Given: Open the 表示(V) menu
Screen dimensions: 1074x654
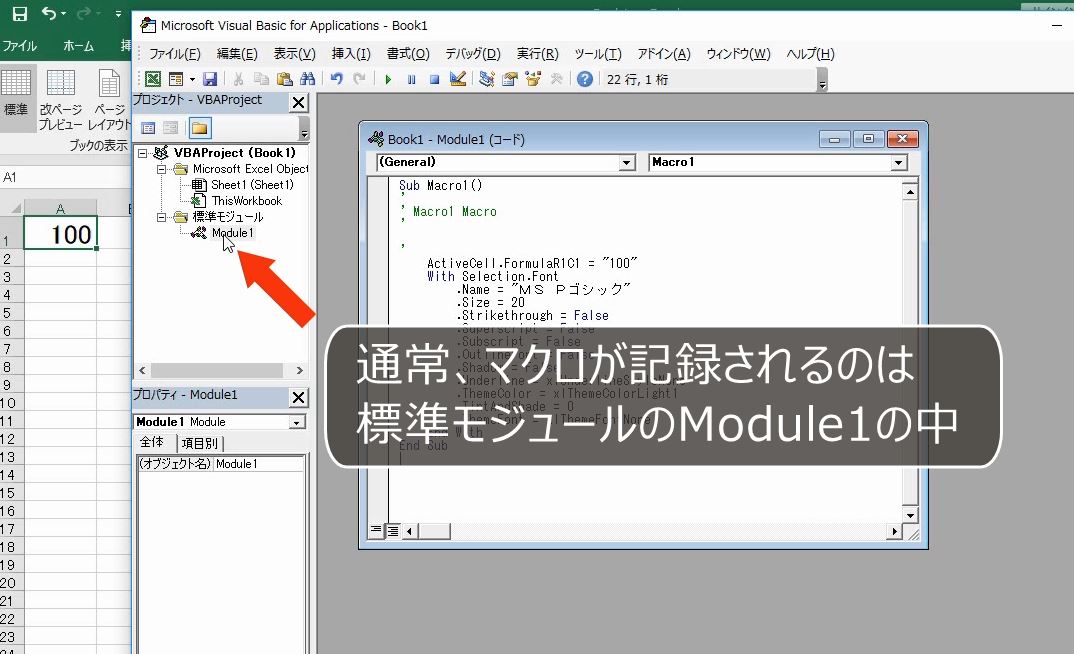Looking at the screenshot, I should click(x=295, y=53).
